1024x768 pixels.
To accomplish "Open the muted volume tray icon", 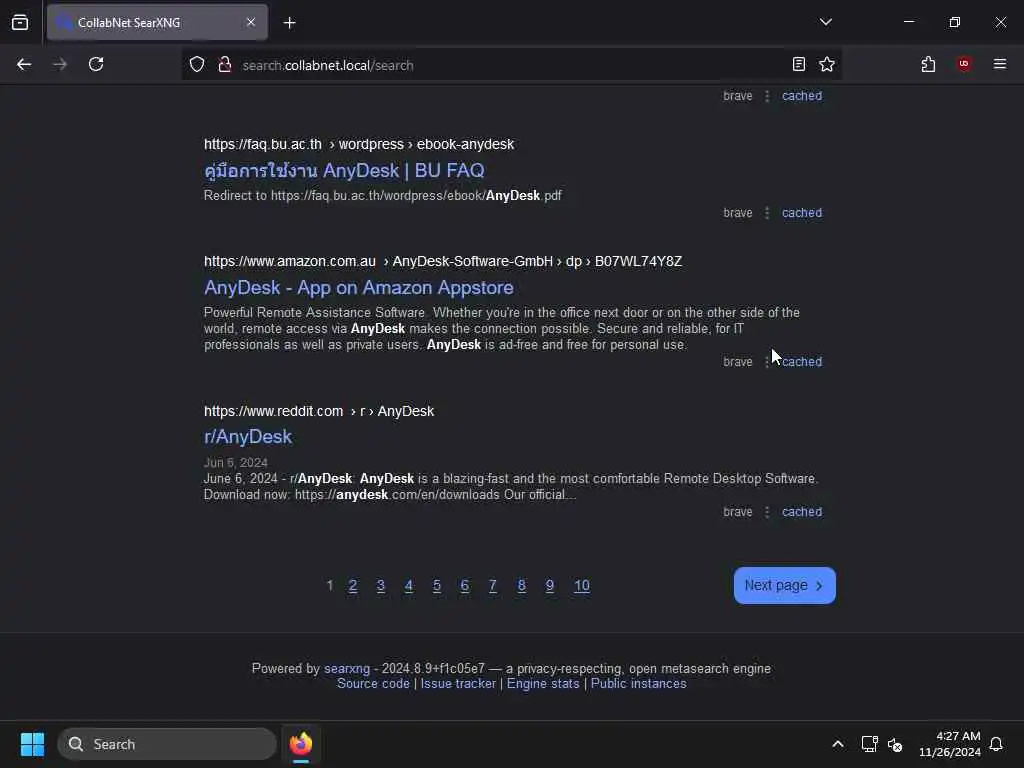I will coord(895,744).
